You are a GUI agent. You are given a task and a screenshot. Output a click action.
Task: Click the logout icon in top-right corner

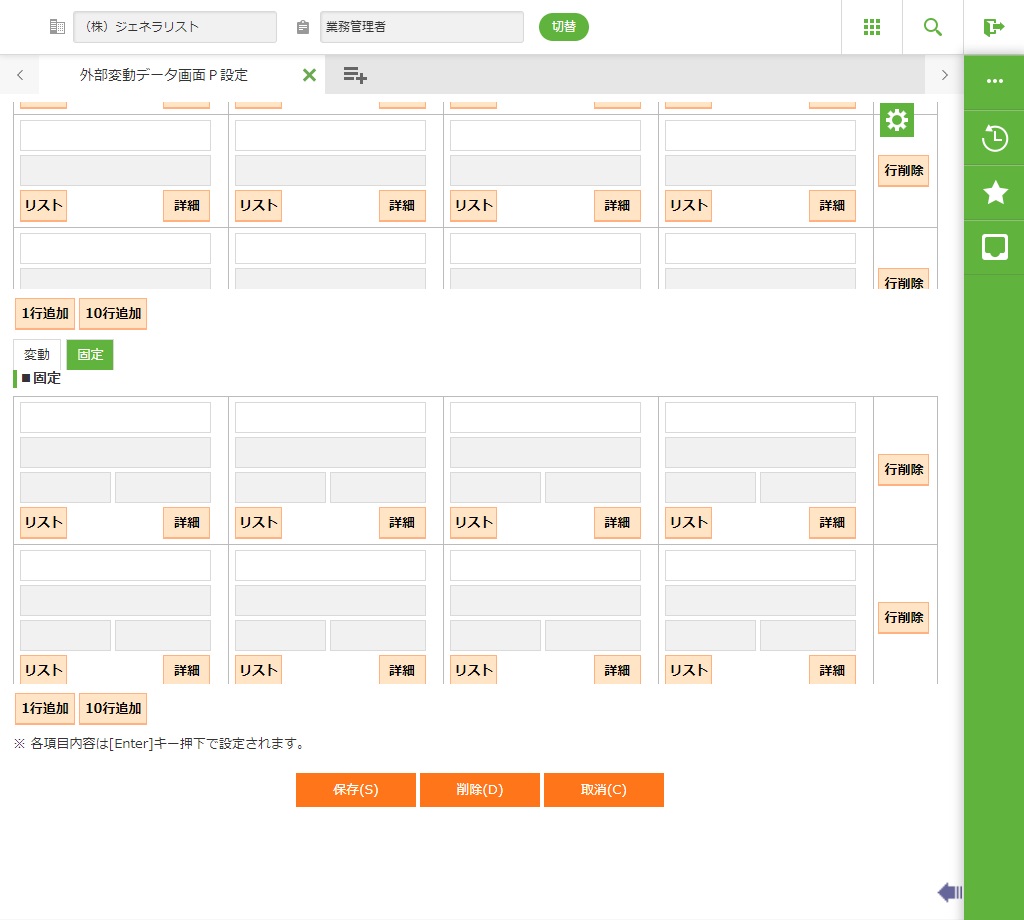[x=993, y=27]
